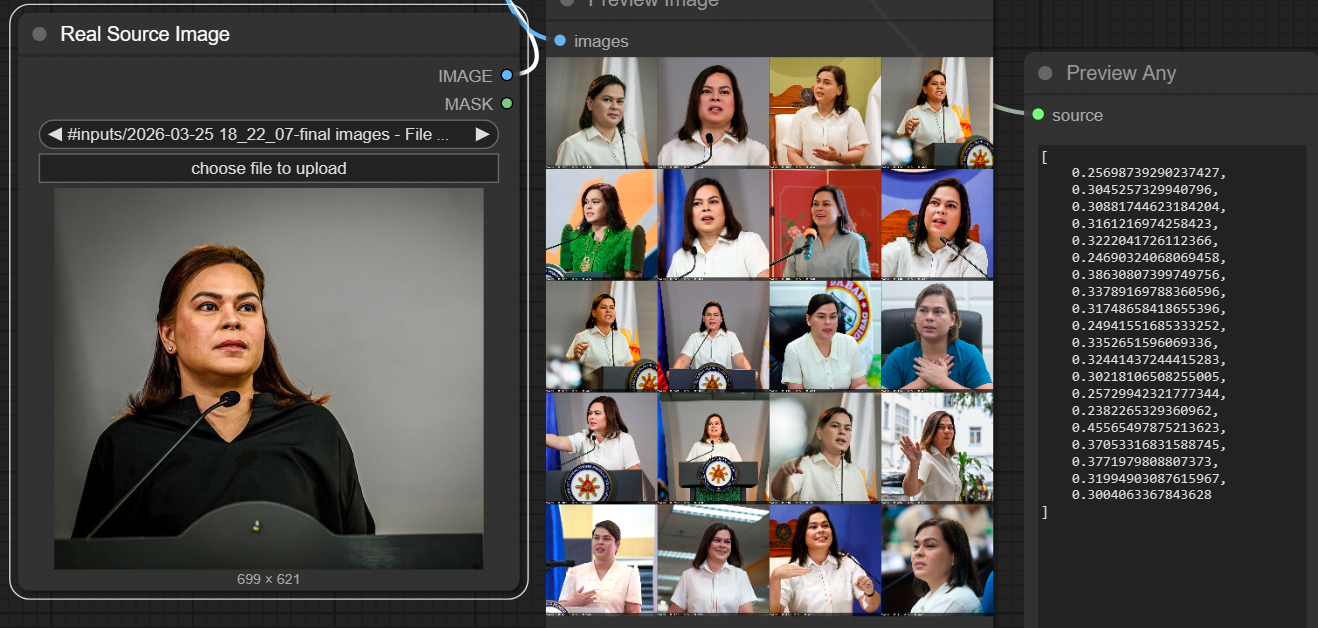Open the input file name dropdown
The width and height of the screenshot is (1318, 628).
tap(268, 134)
